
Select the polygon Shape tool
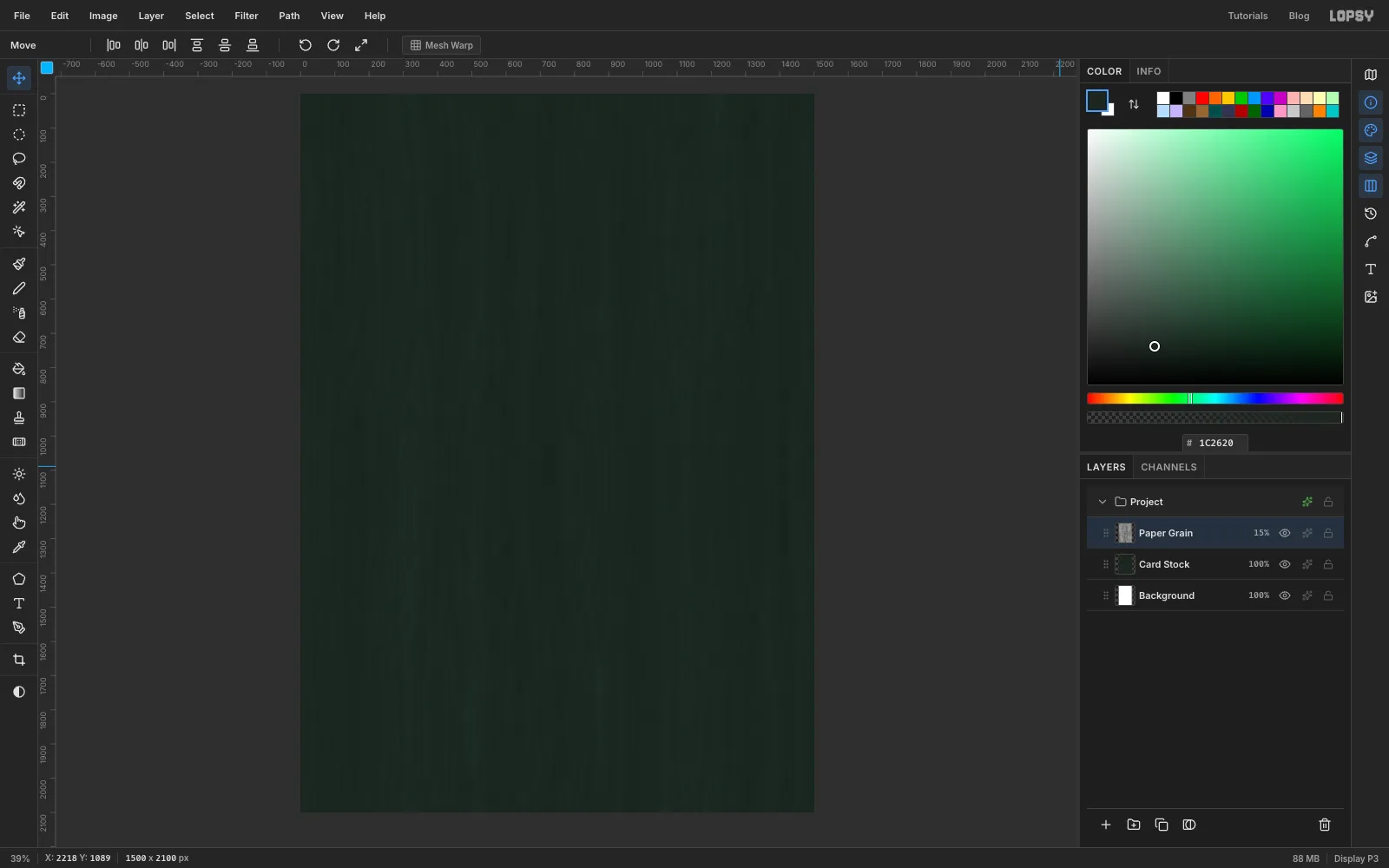19,579
